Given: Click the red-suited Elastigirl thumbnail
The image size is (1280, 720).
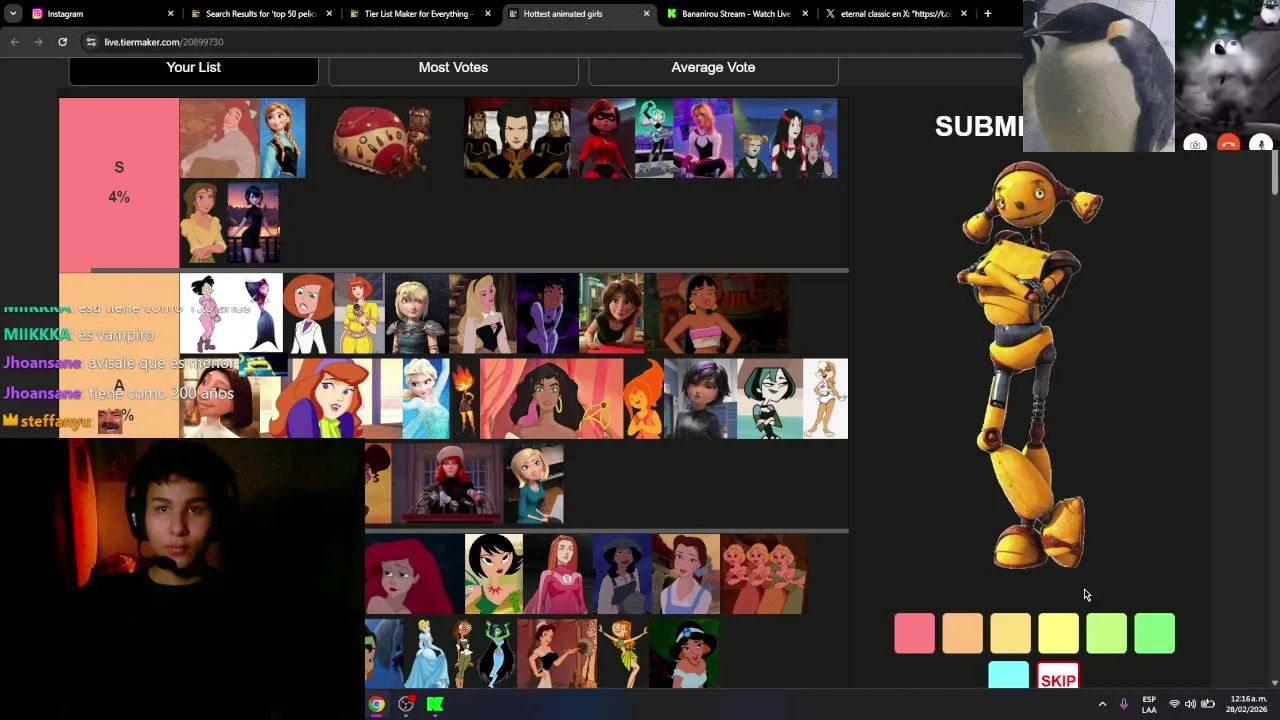Looking at the screenshot, I should (603, 138).
